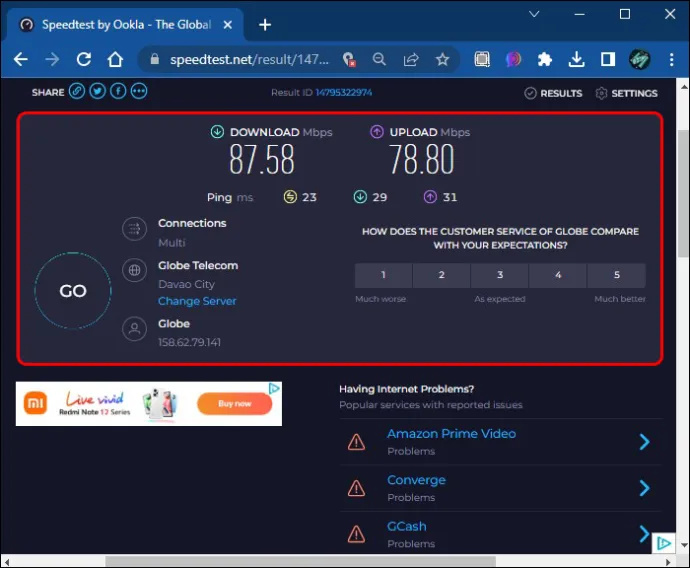Open a new tab
The height and width of the screenshot is (568, 690).
pyautogui.click(x=265, y=25)
